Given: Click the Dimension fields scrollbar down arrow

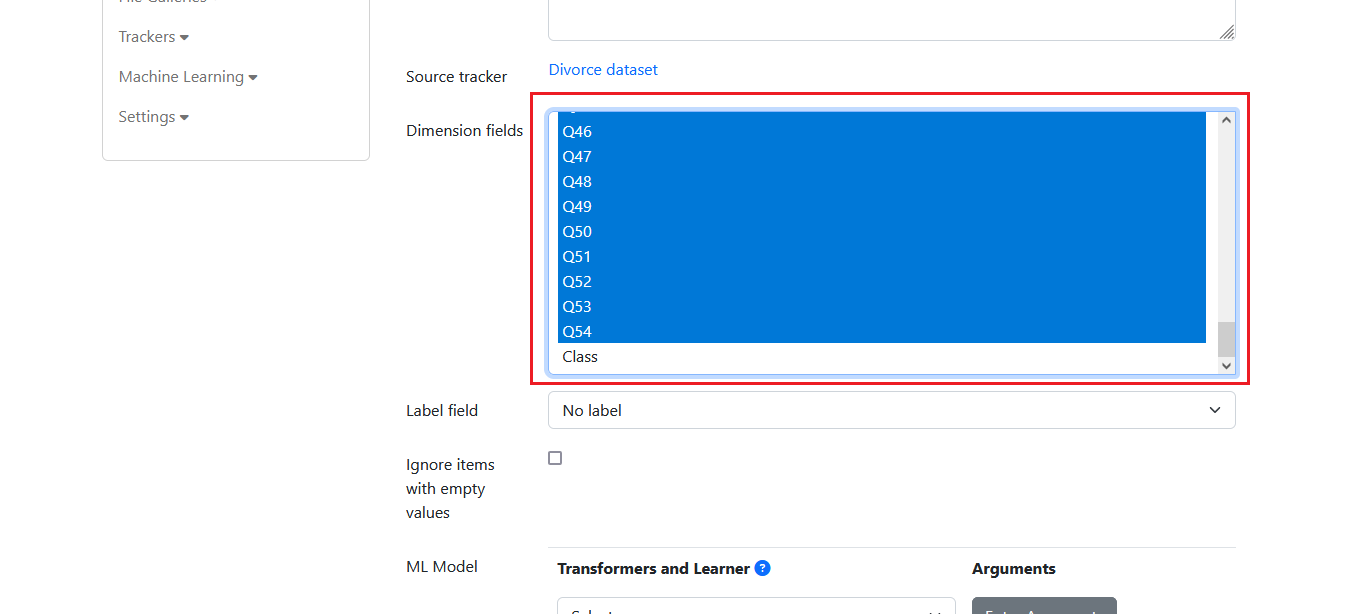Looking at the screenshot, I should (1227, 366).
